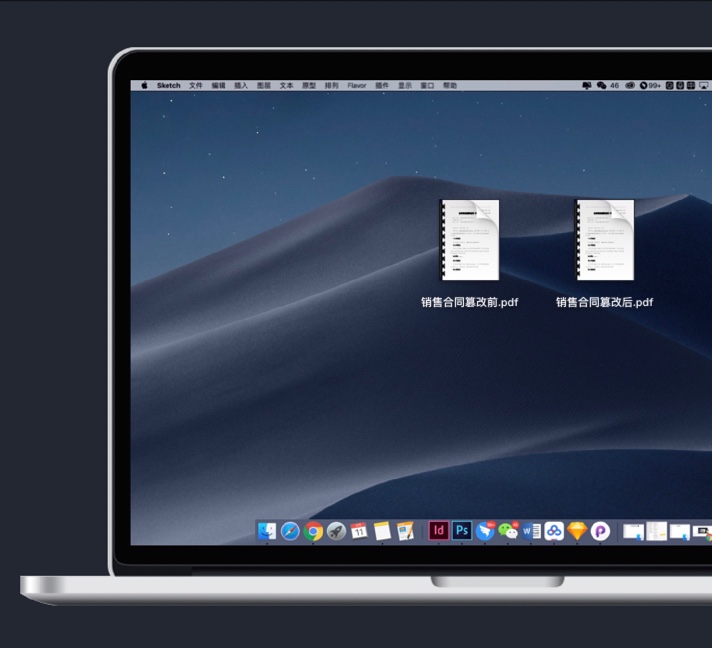The image size is (712, 648).
Task: Open the 文本 menu
Action: click(287, 85)
